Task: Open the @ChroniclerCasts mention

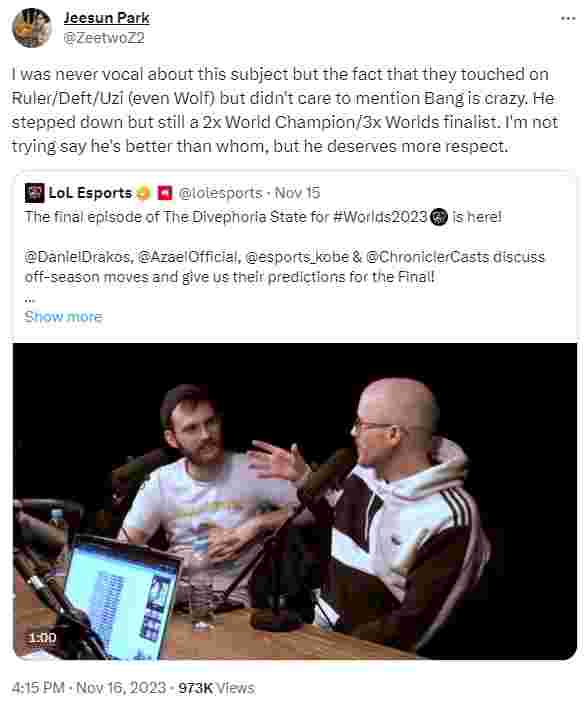Action: tap(427, 257)
